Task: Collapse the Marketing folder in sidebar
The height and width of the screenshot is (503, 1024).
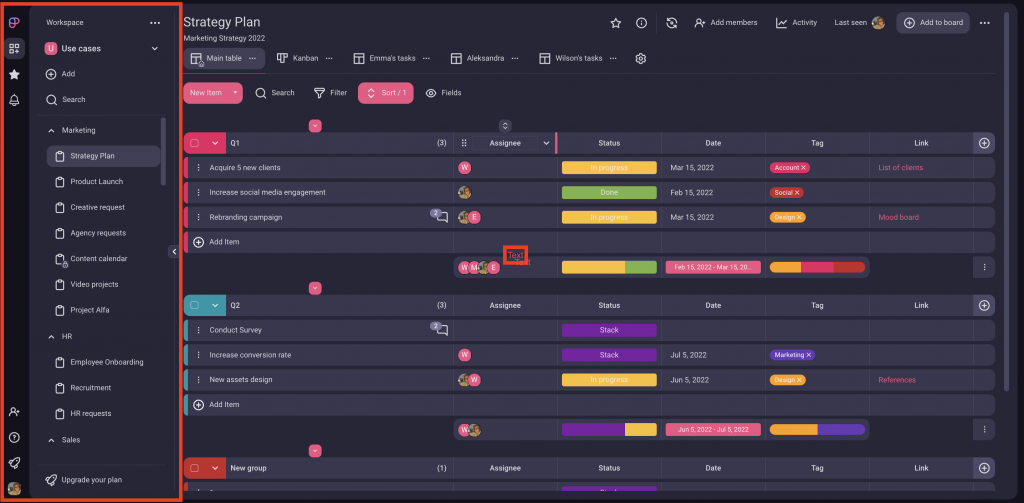Action: pos(52,130)
